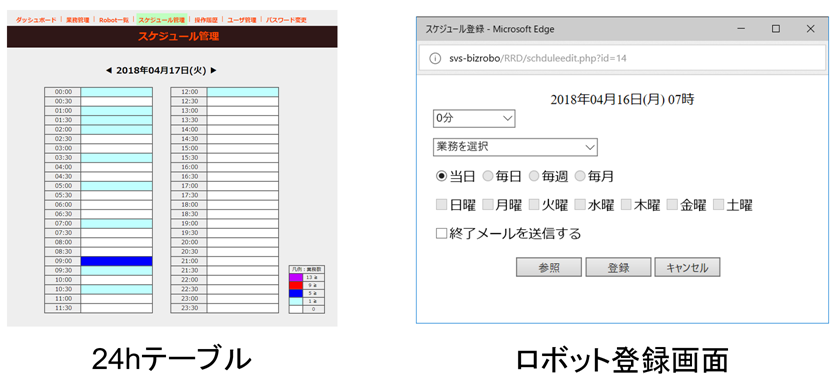Click the 20:00 time label

(189, 242)
